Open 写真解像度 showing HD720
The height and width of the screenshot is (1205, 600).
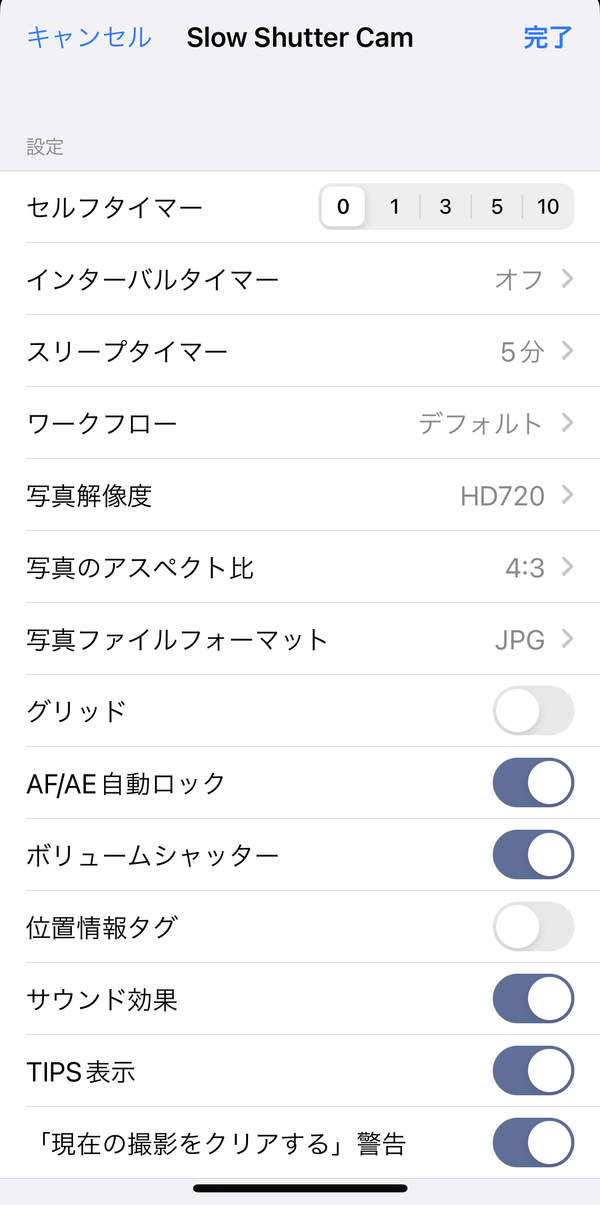(300, 495)
